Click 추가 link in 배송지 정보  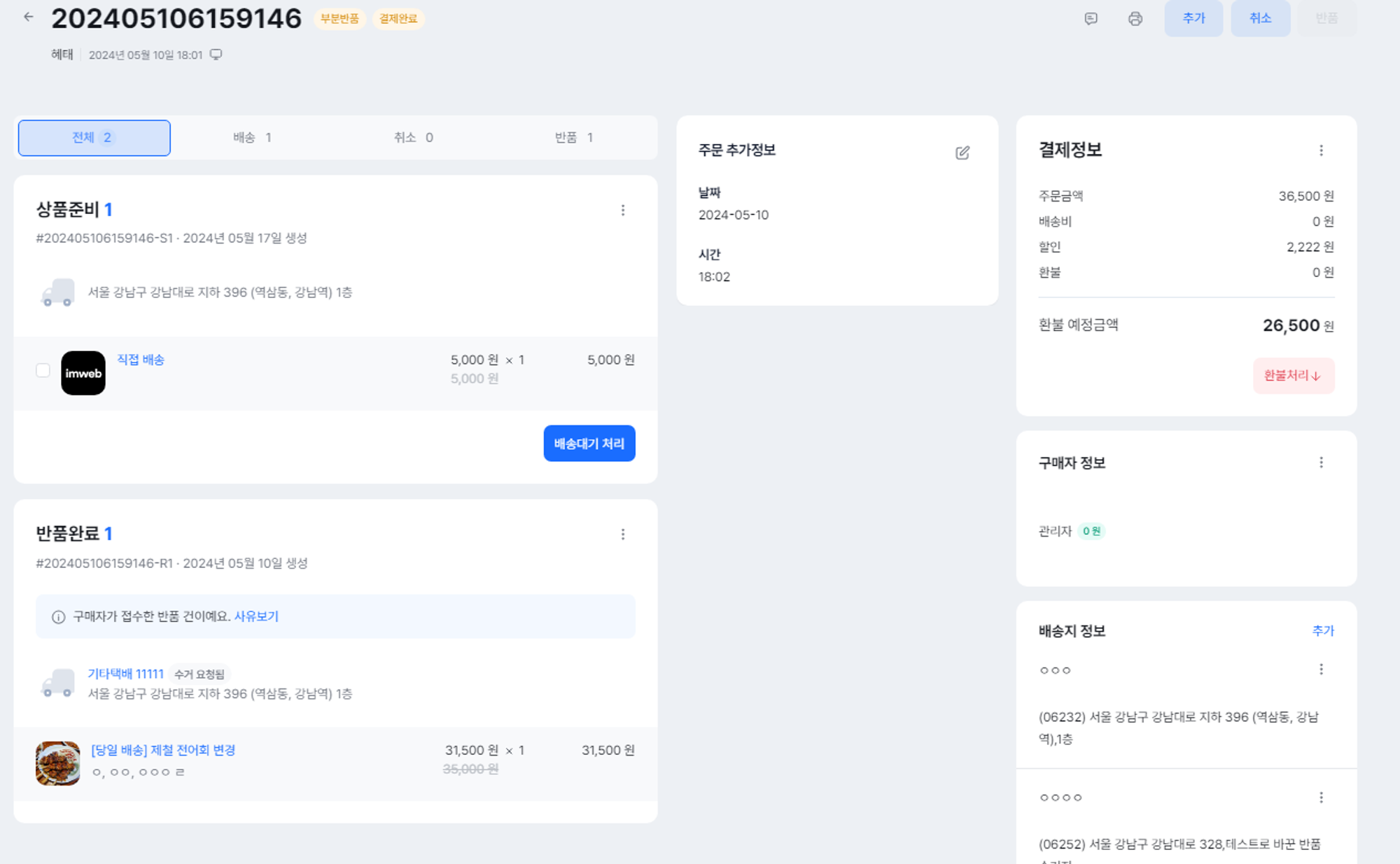pyautogui.click(x=1322, y=630)
